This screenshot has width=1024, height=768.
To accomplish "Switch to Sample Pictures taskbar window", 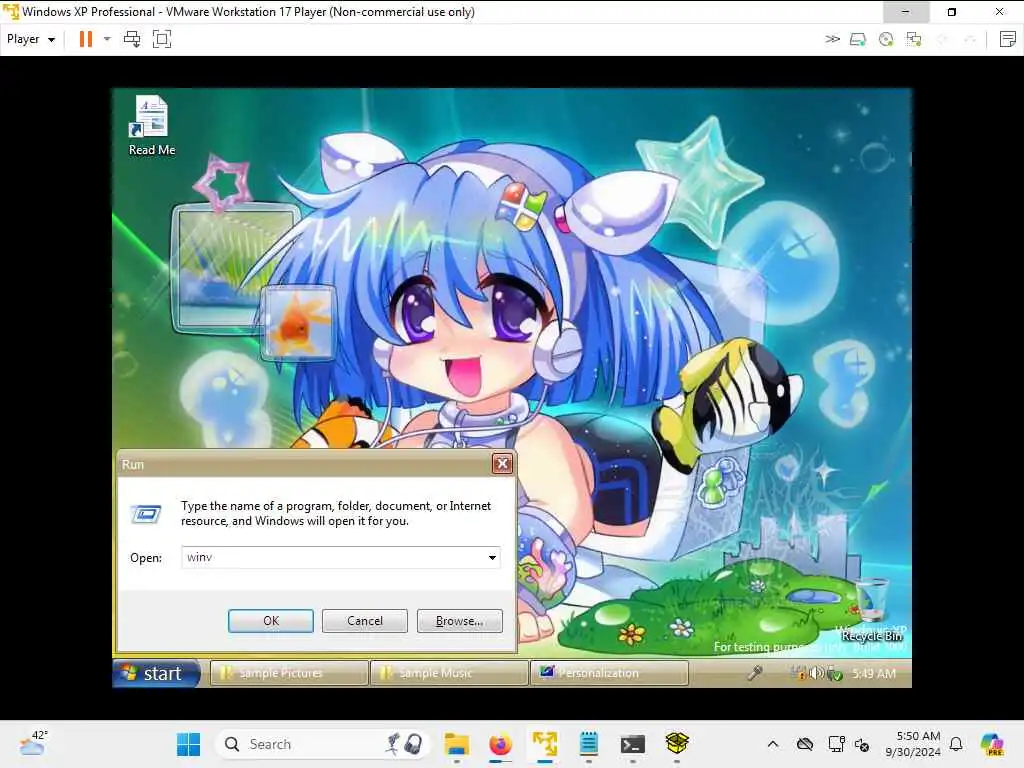I will tap(289, 673).
